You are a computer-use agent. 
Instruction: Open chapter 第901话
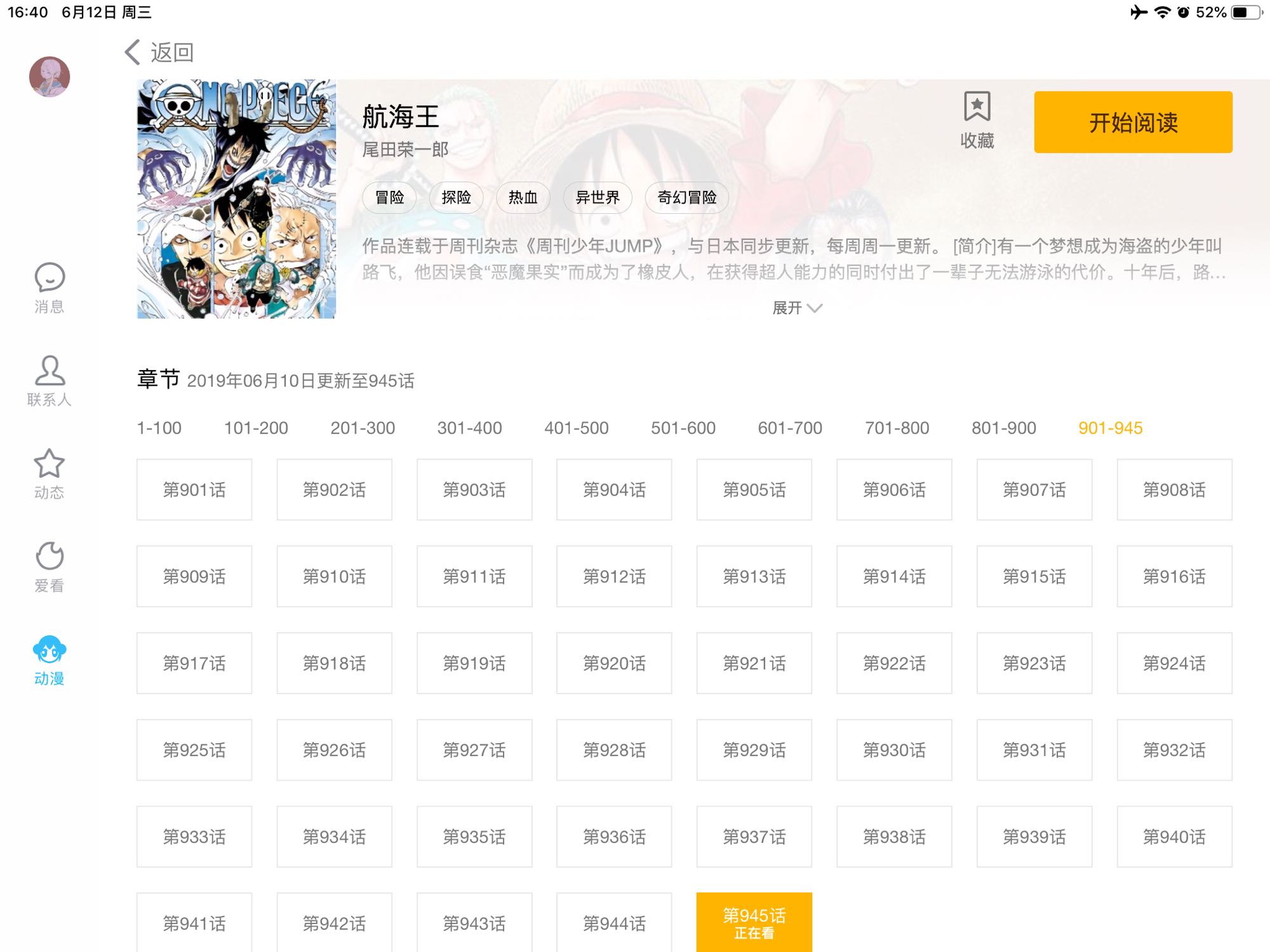pos(194,489)
